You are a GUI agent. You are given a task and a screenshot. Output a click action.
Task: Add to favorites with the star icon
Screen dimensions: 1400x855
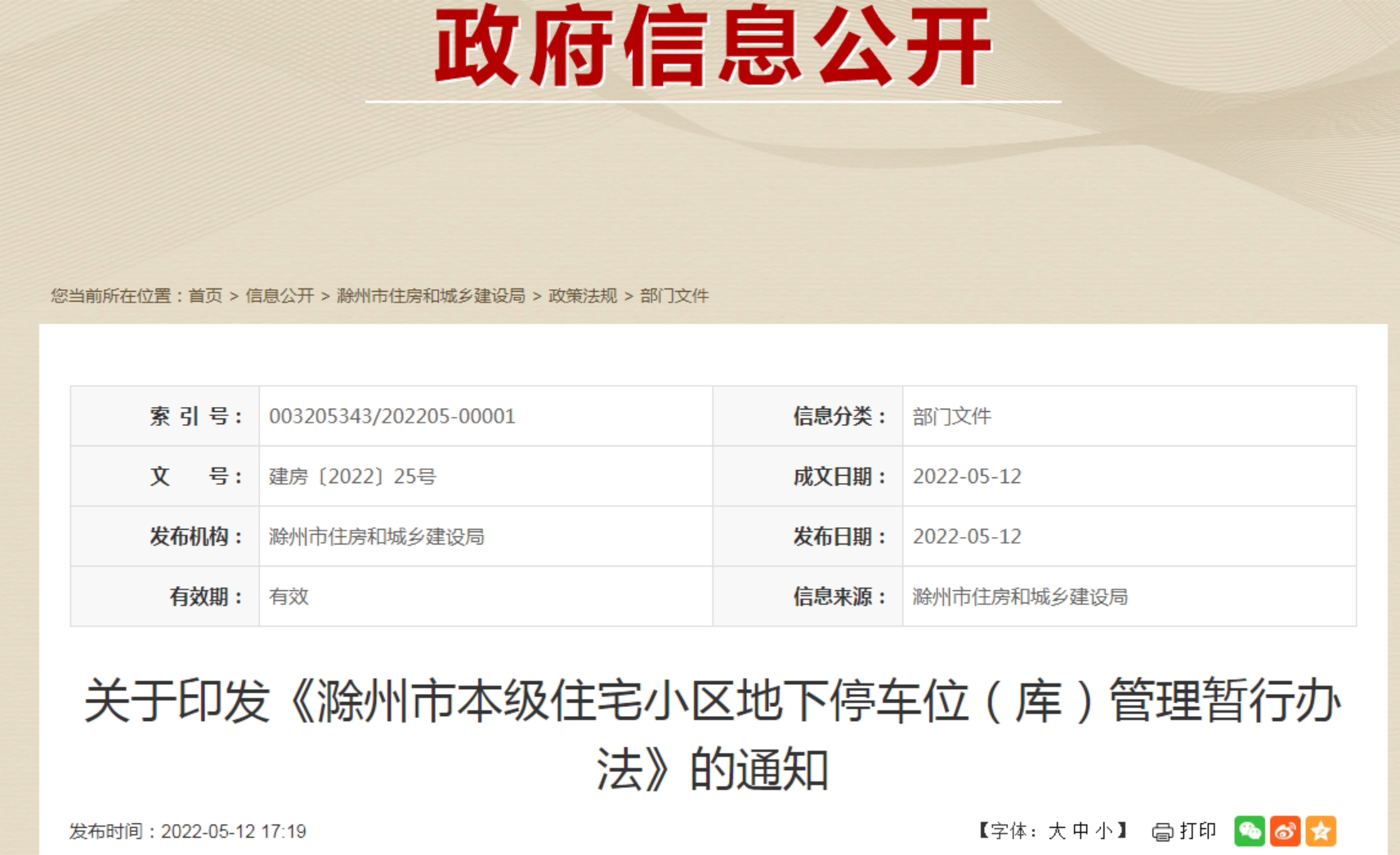(1321, 831)
